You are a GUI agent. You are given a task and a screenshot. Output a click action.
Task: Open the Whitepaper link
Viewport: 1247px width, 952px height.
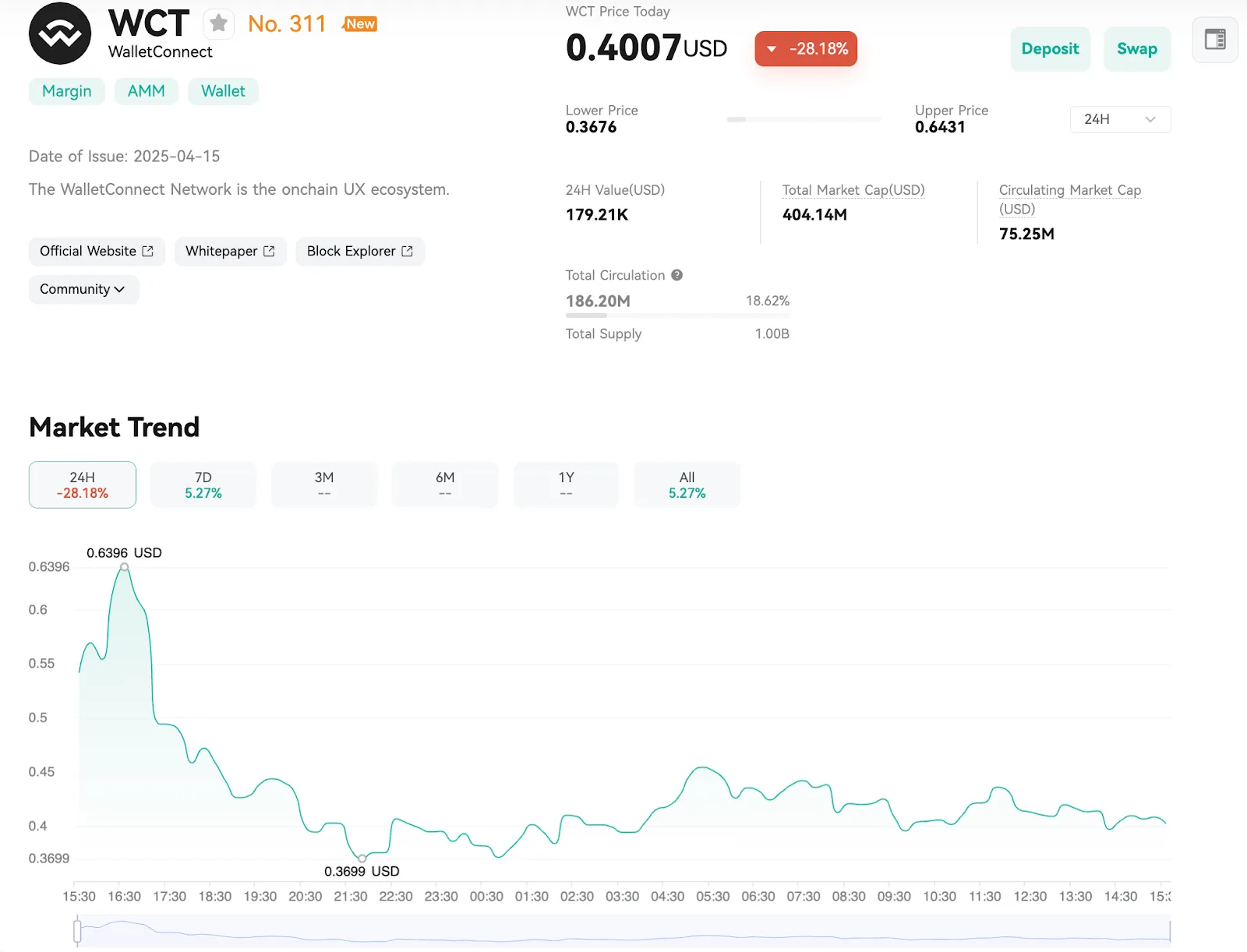coord(230,251)
